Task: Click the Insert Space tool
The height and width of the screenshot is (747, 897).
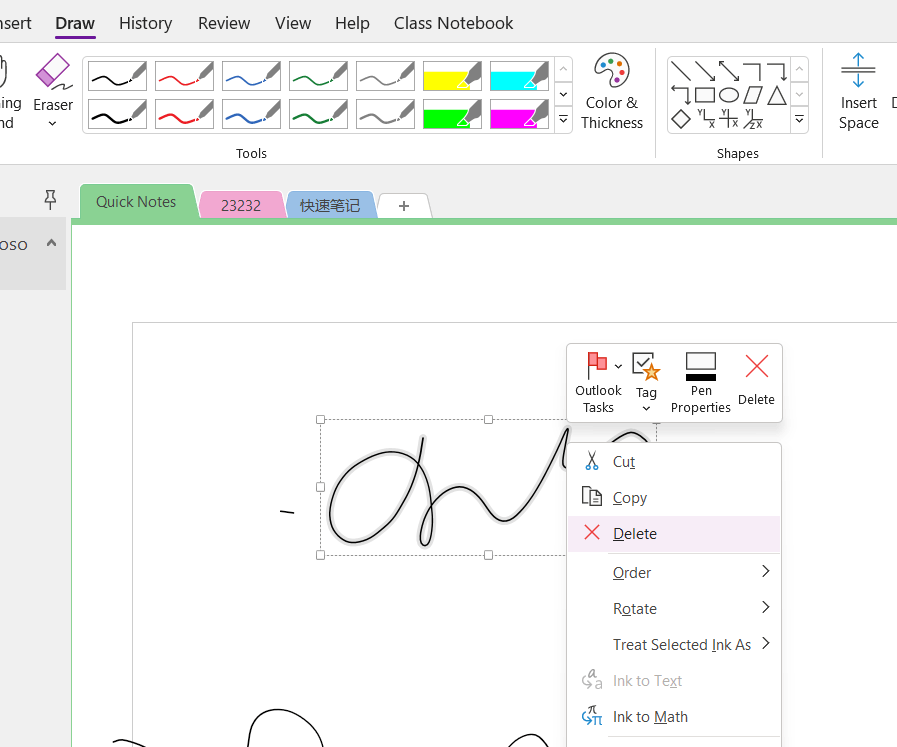Action: (x=858, y=92)
